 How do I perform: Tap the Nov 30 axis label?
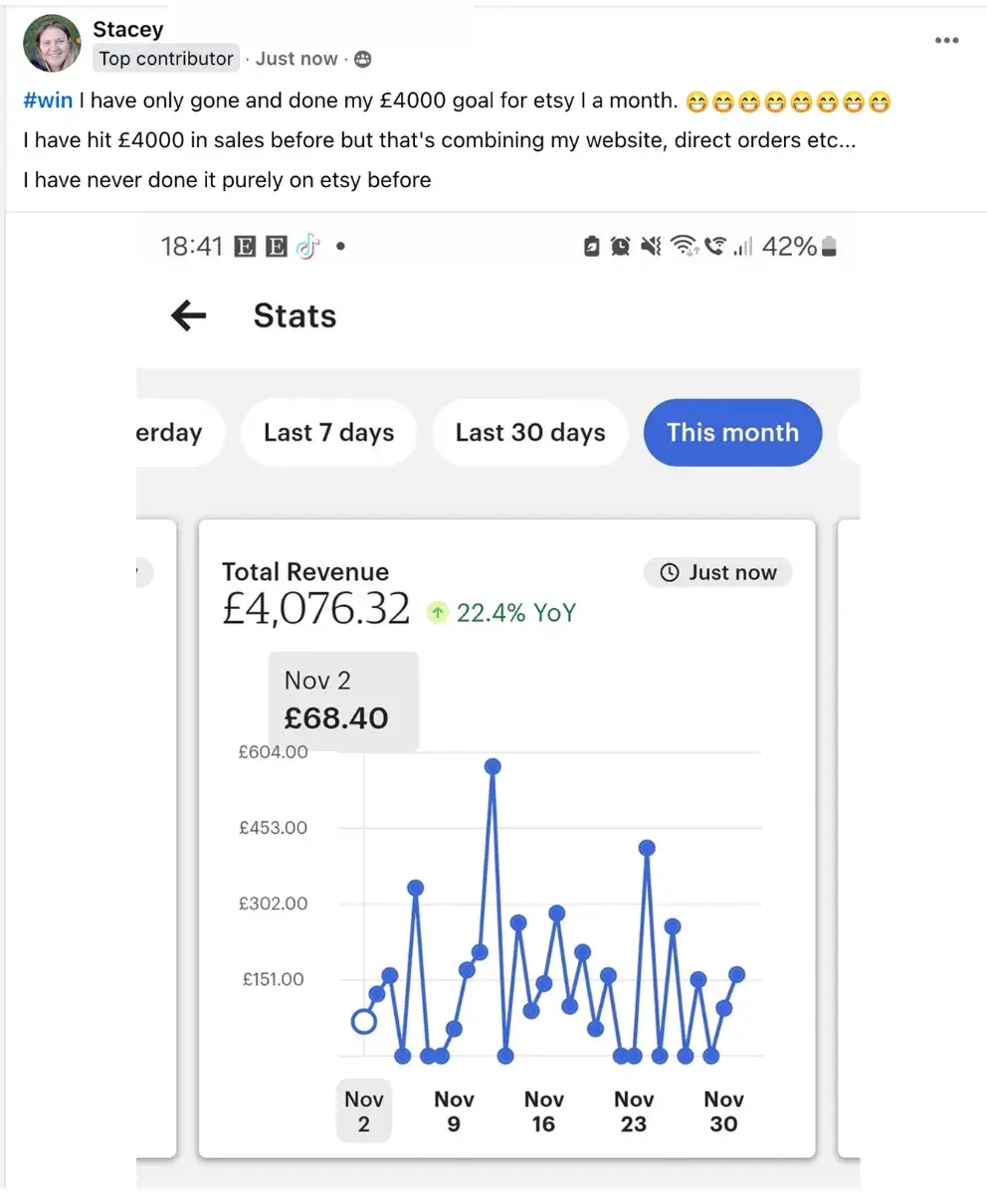[723, 1111]
